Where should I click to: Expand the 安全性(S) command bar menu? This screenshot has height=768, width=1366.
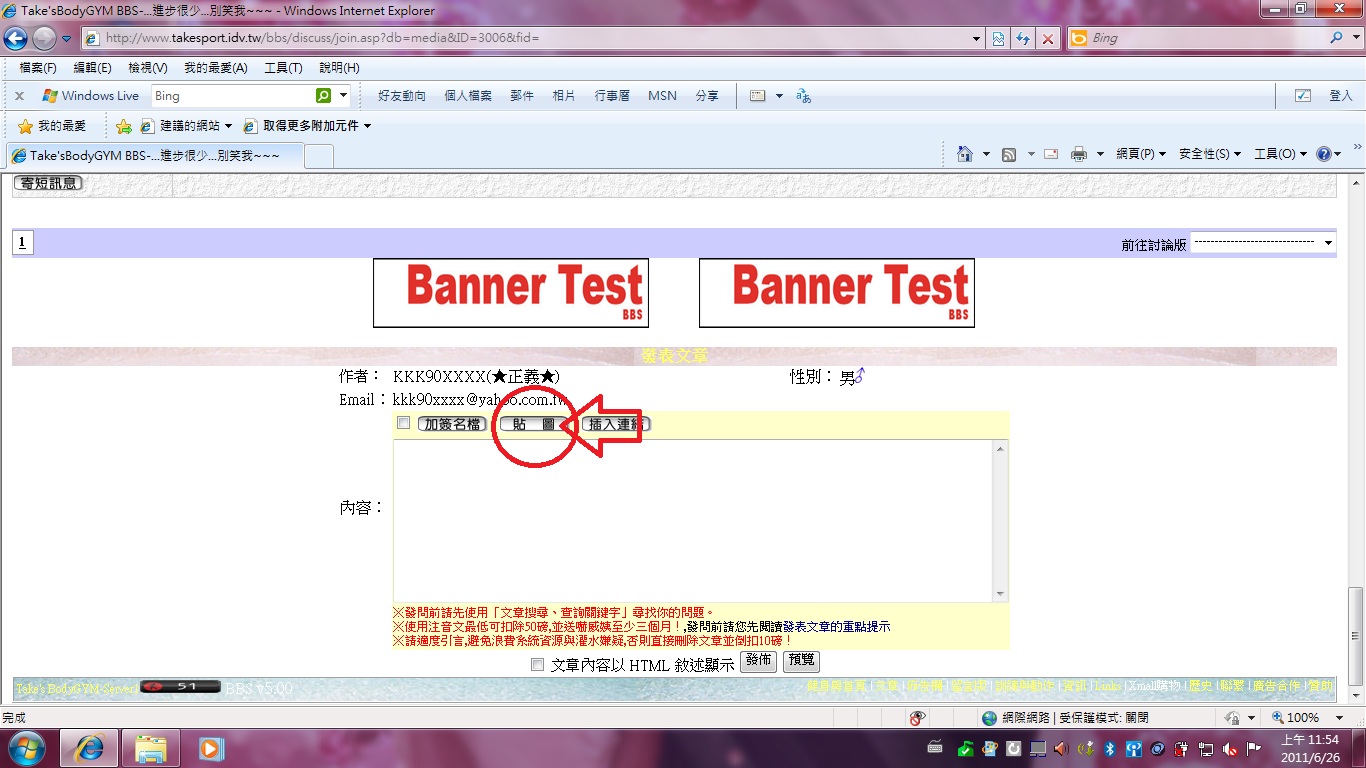point(1210,154)
